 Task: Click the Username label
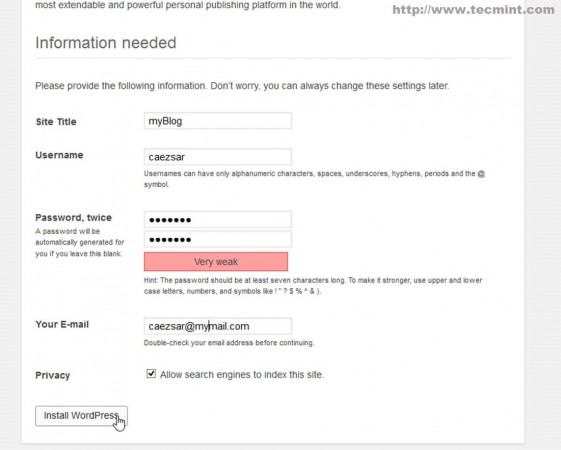(59, 155)
